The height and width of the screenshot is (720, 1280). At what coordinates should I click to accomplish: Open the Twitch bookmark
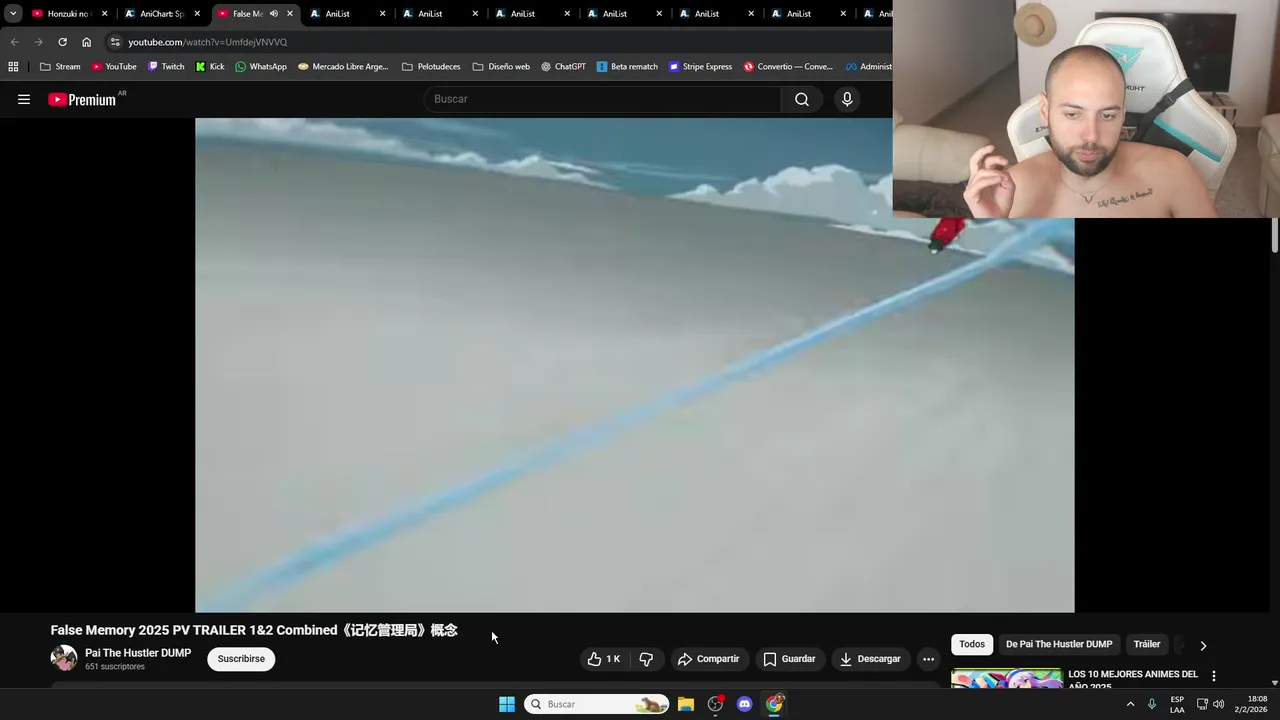(x=166, y=67)
